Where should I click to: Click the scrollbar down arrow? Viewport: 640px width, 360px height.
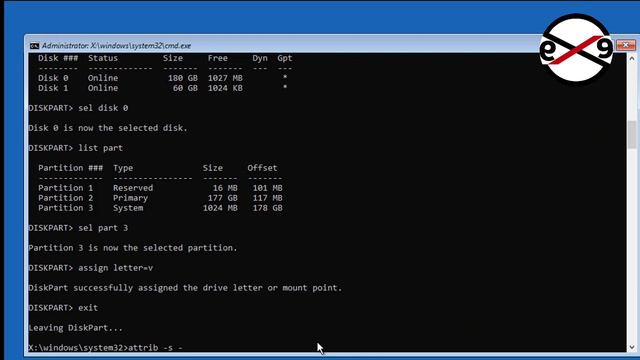point(632,347)
